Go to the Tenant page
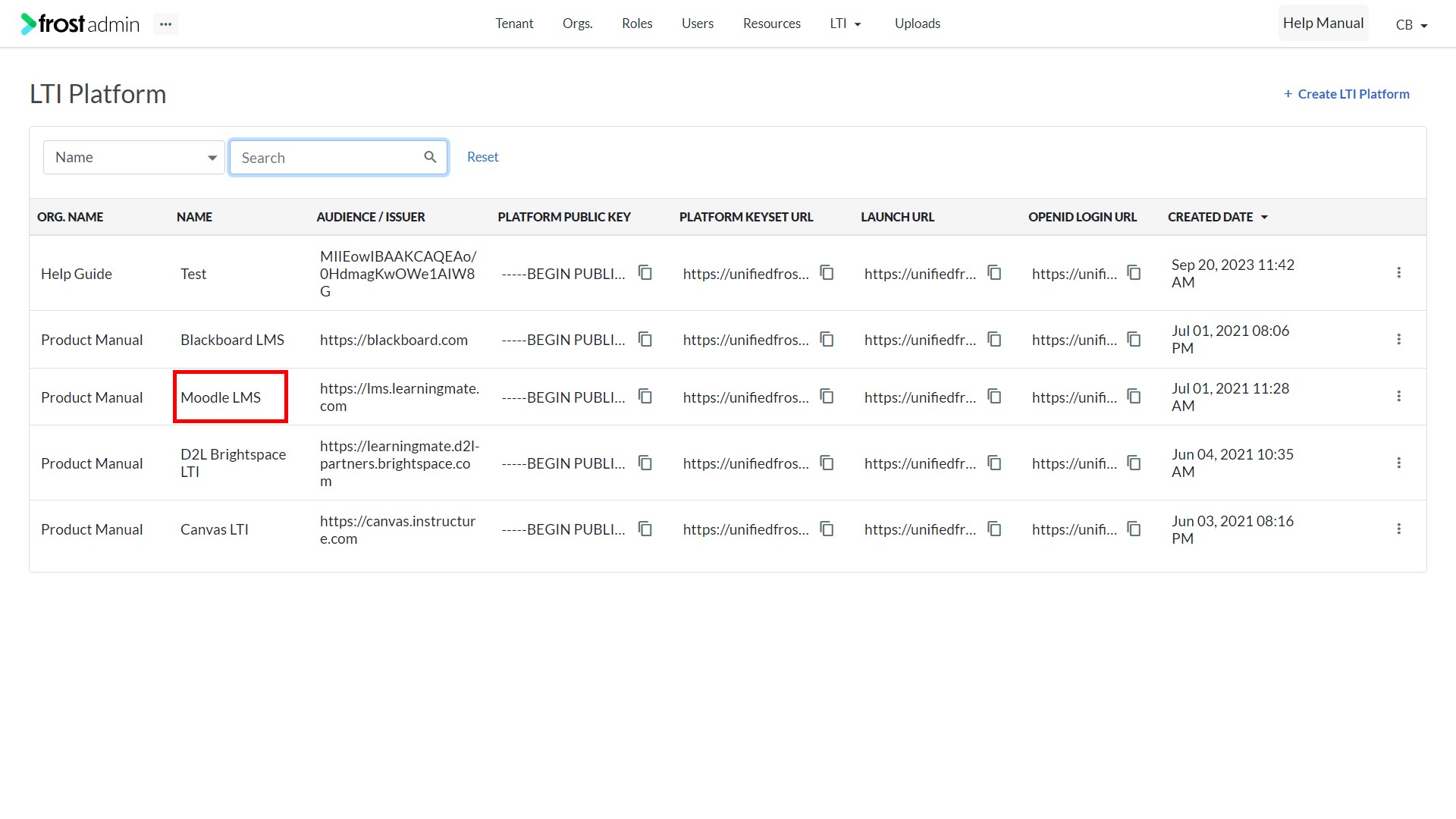Screen dimensions: 1456x819 (x=514, y=24)
